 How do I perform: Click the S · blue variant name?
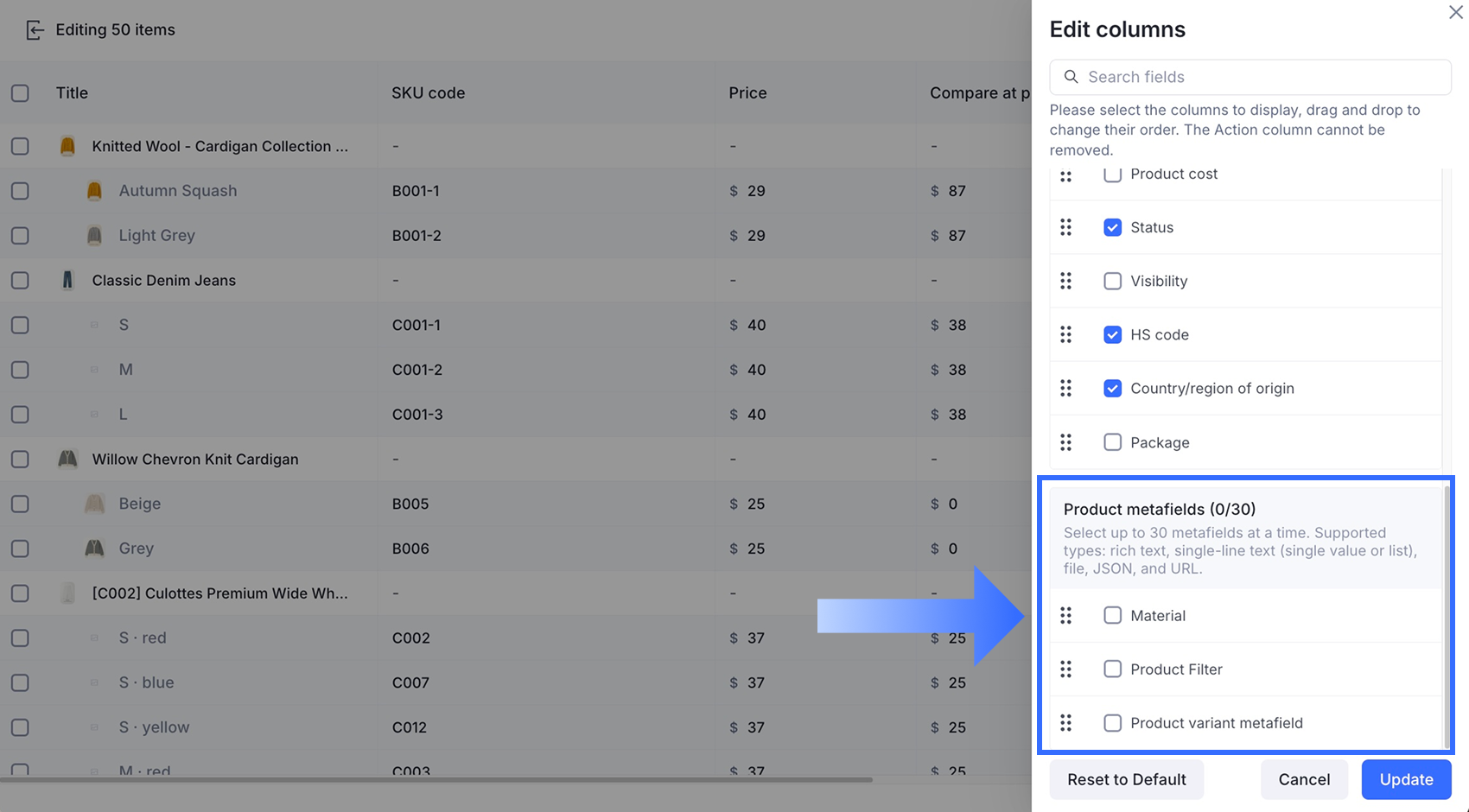click(x=146, y=682)
